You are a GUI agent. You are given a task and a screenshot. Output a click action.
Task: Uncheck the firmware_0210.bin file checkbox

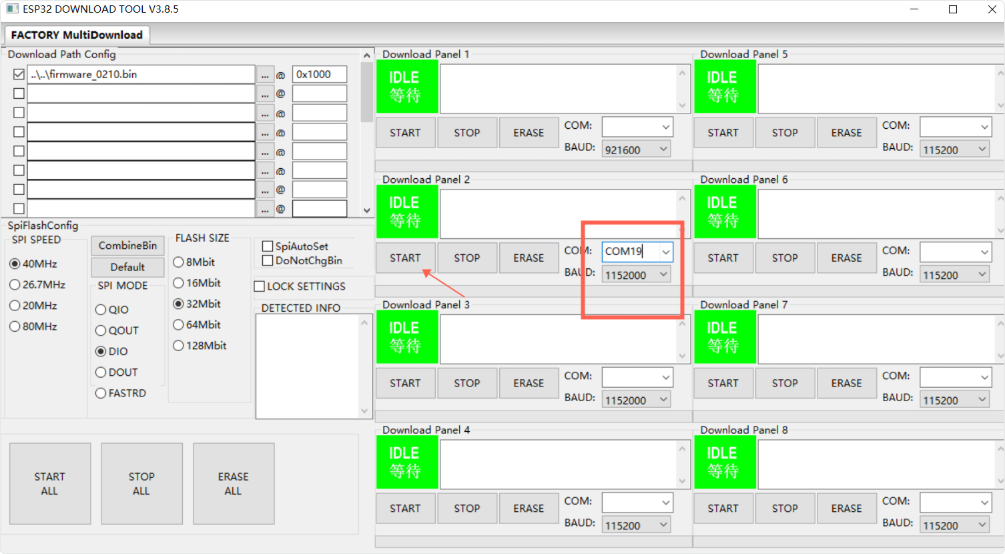(19, 74)
